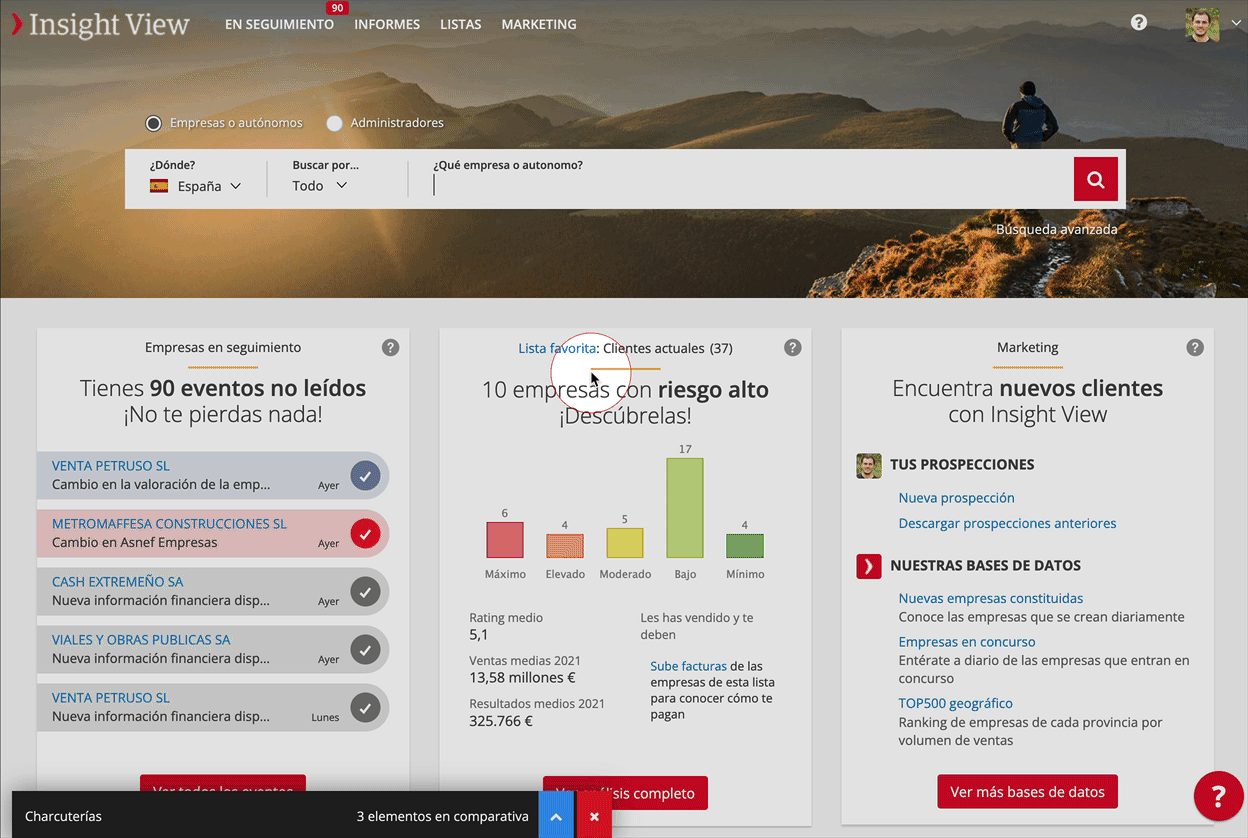The height and width of the screenshot is (838, 1248).
Task: Click the 90 notifications badge
Action: pos(337,8)
